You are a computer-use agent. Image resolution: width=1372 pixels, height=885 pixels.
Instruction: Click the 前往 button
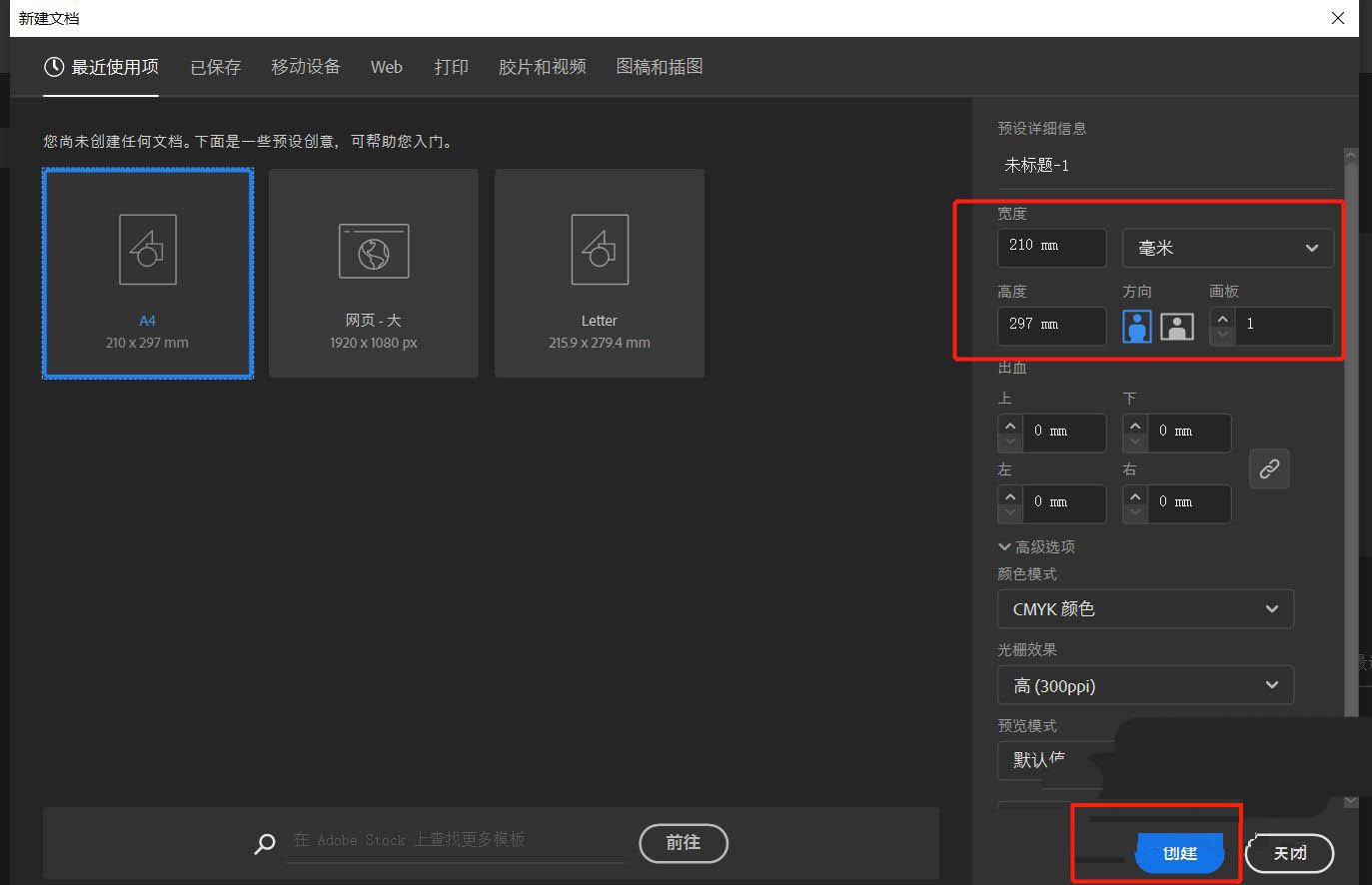[x=684, y=843]
